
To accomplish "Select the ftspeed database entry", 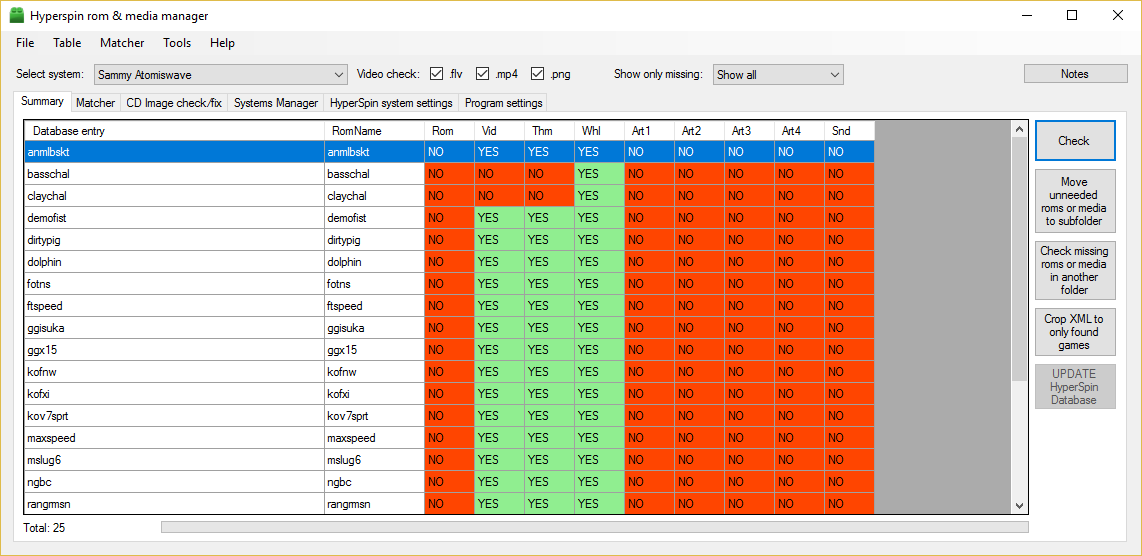I will pos(174,306).
